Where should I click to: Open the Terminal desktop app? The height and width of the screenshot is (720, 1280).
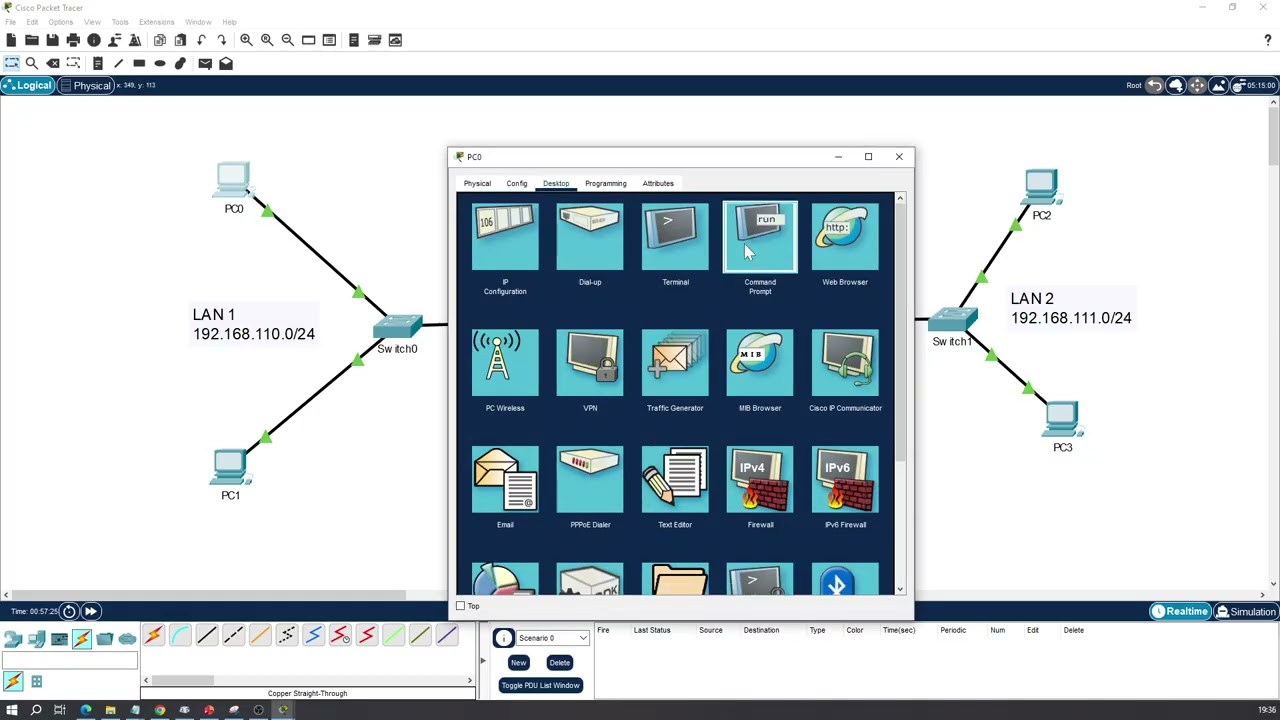(675, 238)
